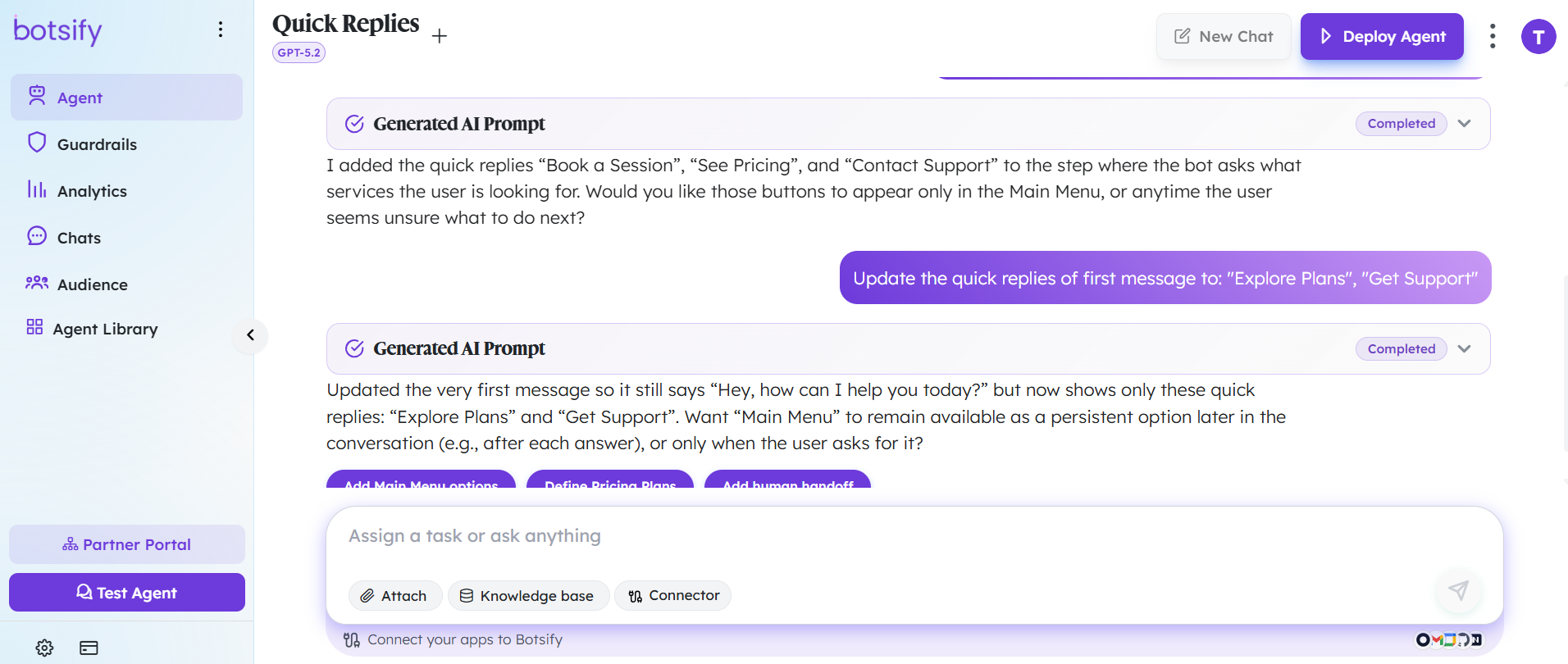The height and width of the screenshot is (664, 1568).
Task: Click the Attach file button
Action: click(x=395, y=596)
